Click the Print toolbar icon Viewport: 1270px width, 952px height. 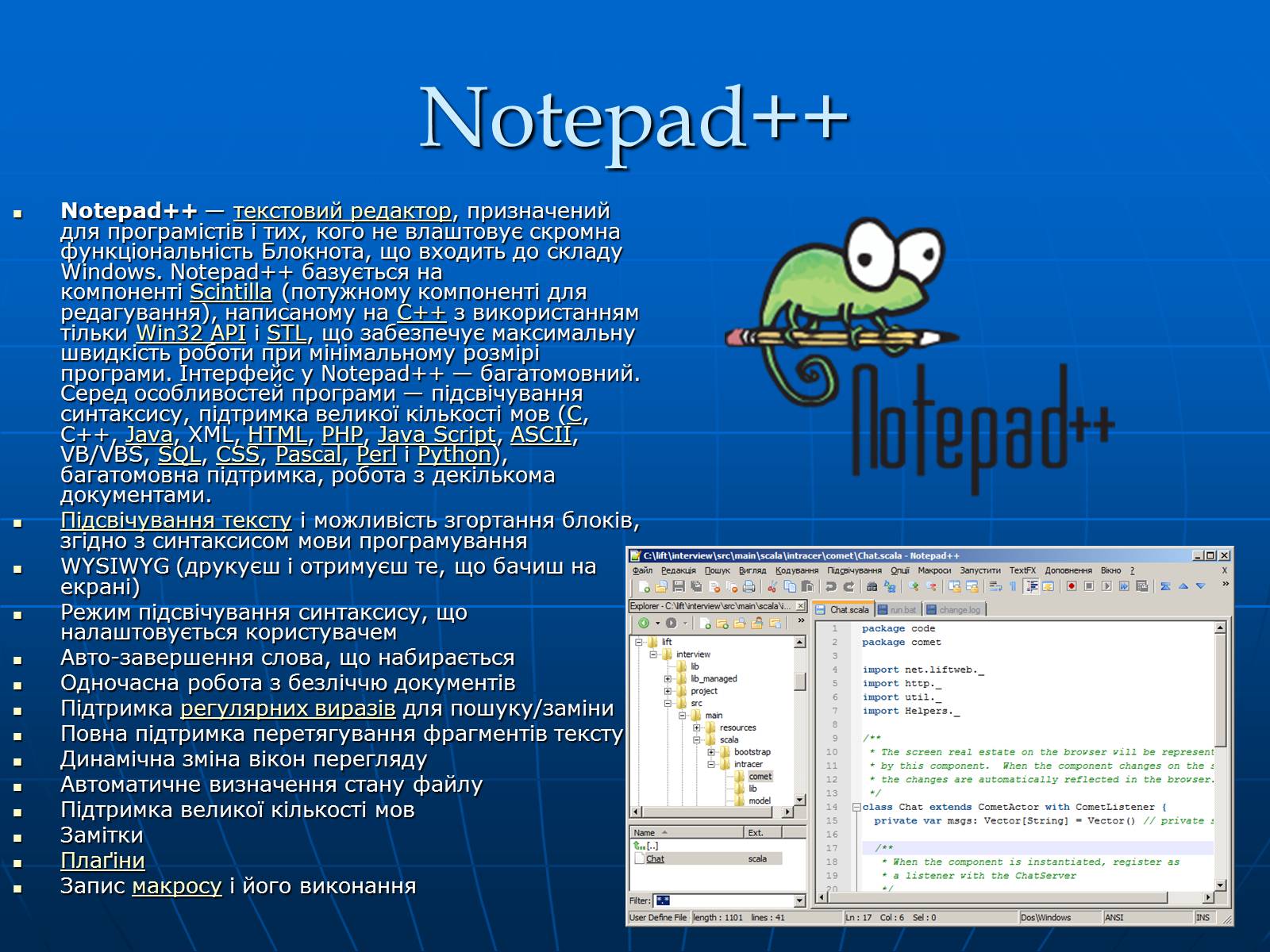[x=749, y=587]
